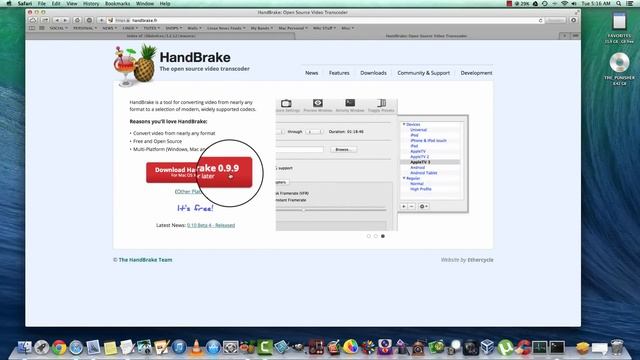
Task: Open Safari compass icon in the Dock
Action: 76,347
